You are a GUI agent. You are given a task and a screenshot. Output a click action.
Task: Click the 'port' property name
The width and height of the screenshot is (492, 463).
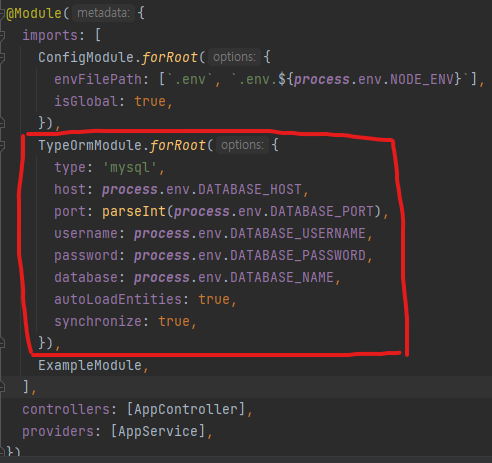click(x=70, y=211)
